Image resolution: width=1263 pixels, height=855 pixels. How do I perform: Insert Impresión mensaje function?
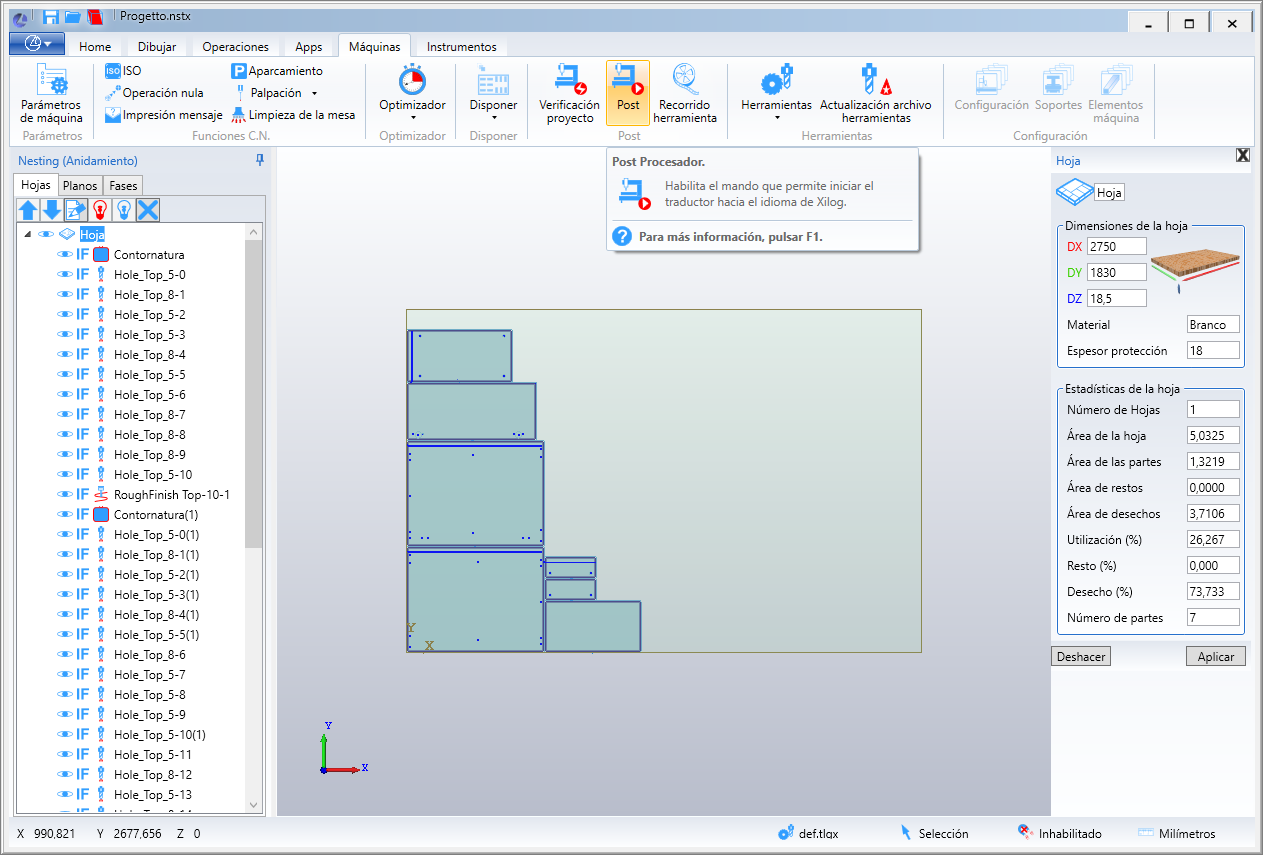(164, 115)
